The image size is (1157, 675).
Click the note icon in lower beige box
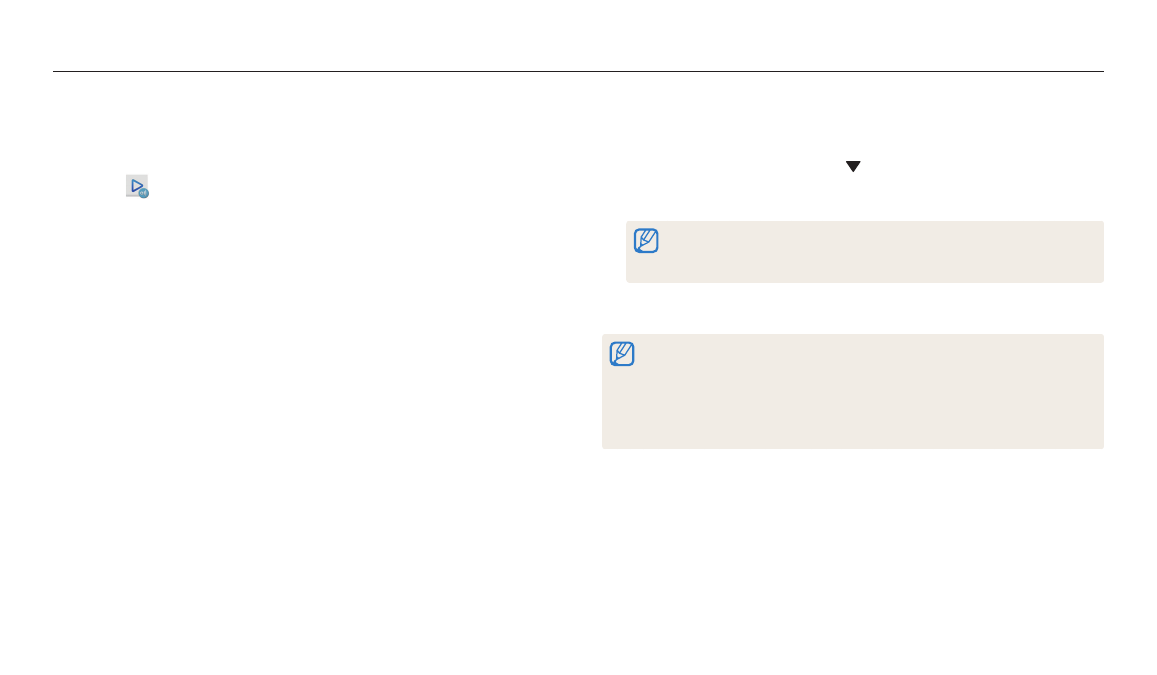pyautogui.click(x=622, y=354)
